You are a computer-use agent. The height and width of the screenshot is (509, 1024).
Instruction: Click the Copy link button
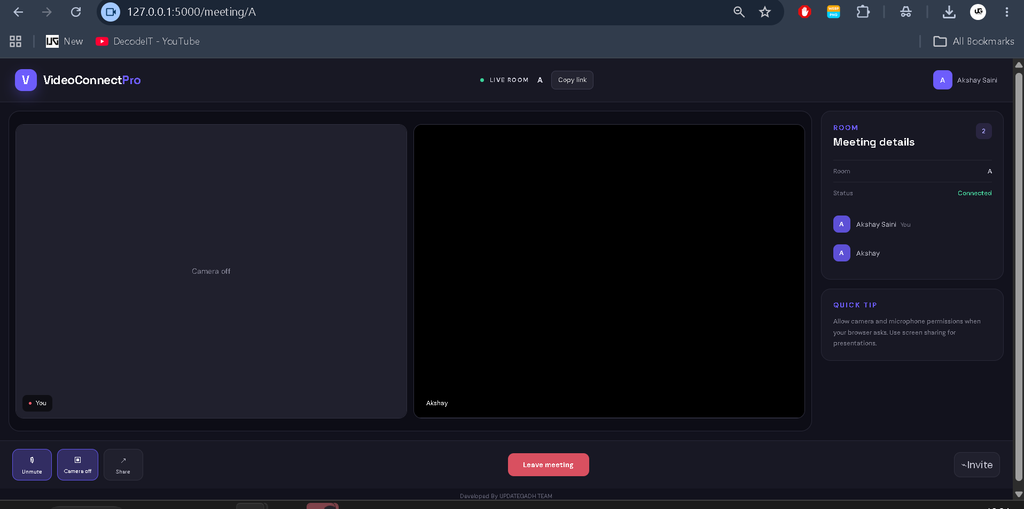pos(572,80)
